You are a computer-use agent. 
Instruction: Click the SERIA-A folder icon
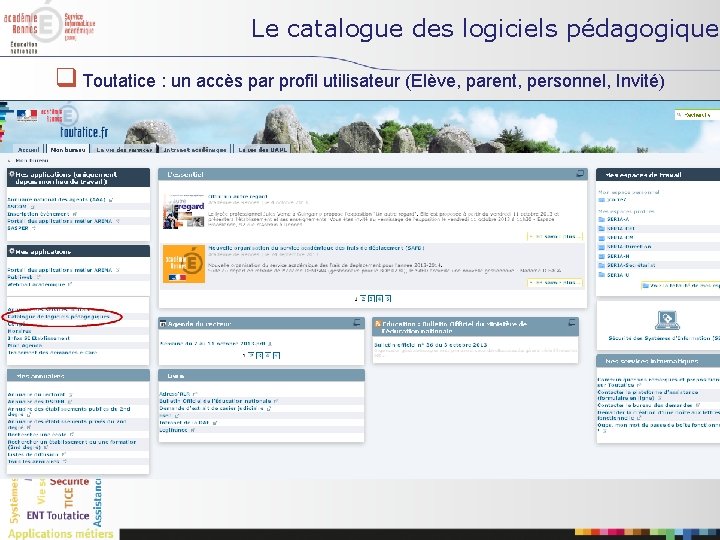(602, 219)
